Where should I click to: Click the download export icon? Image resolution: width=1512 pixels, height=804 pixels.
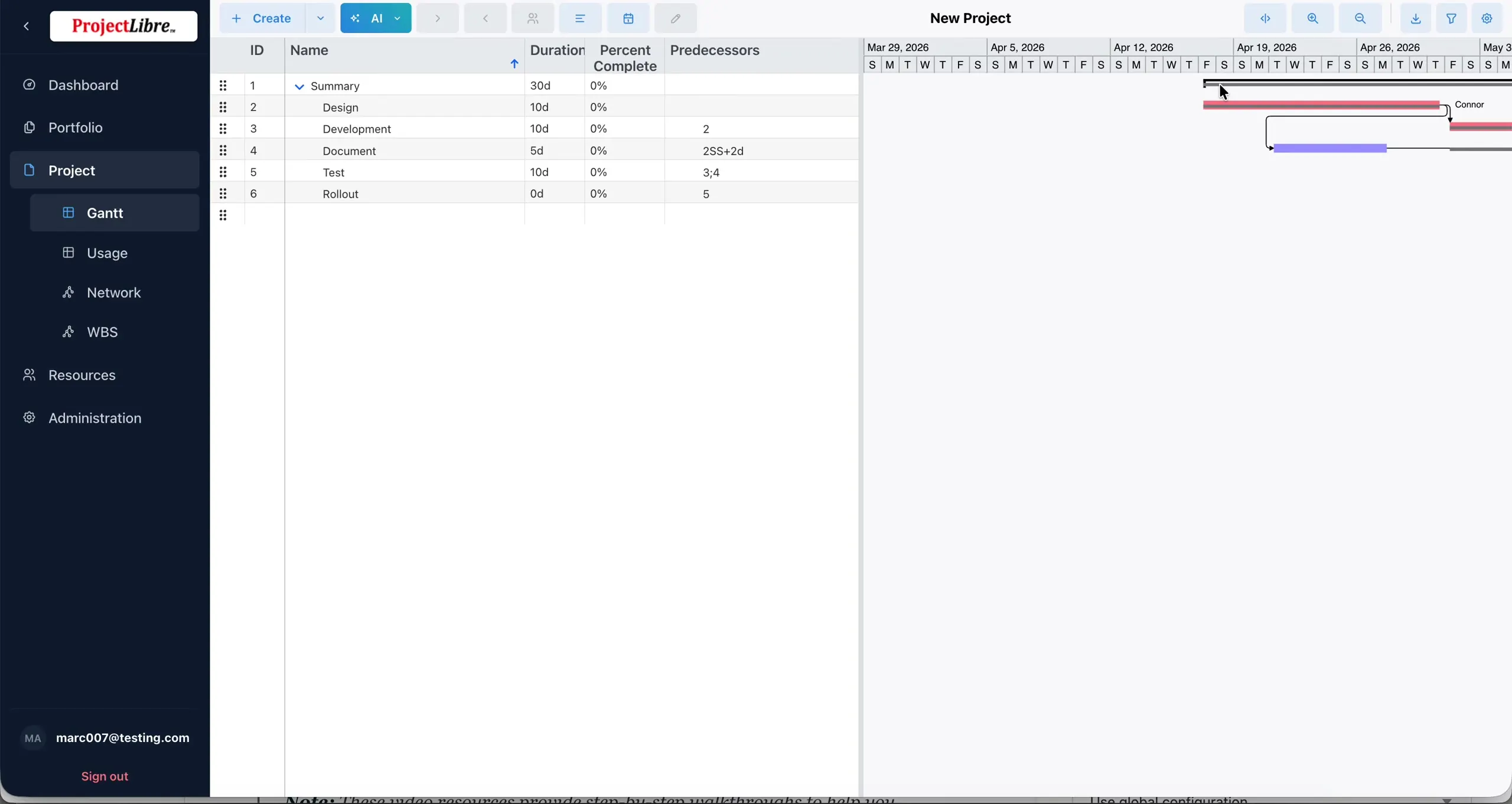pyautogui.click(x=1416, y=18)
